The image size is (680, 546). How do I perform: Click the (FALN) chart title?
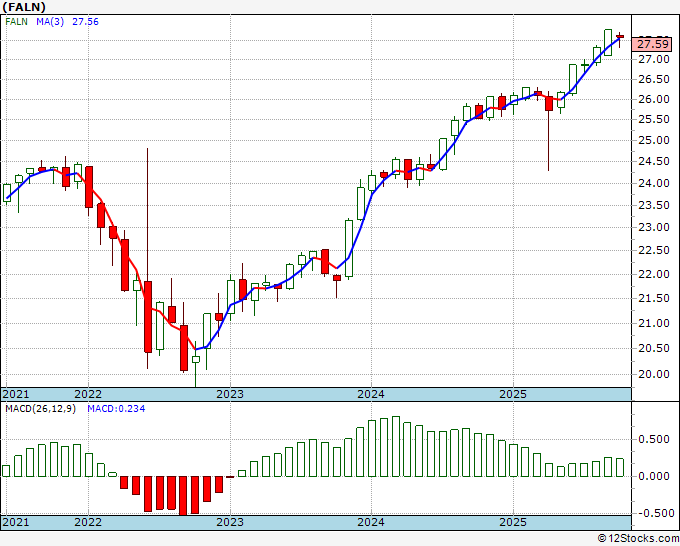[x=24, y=7]
